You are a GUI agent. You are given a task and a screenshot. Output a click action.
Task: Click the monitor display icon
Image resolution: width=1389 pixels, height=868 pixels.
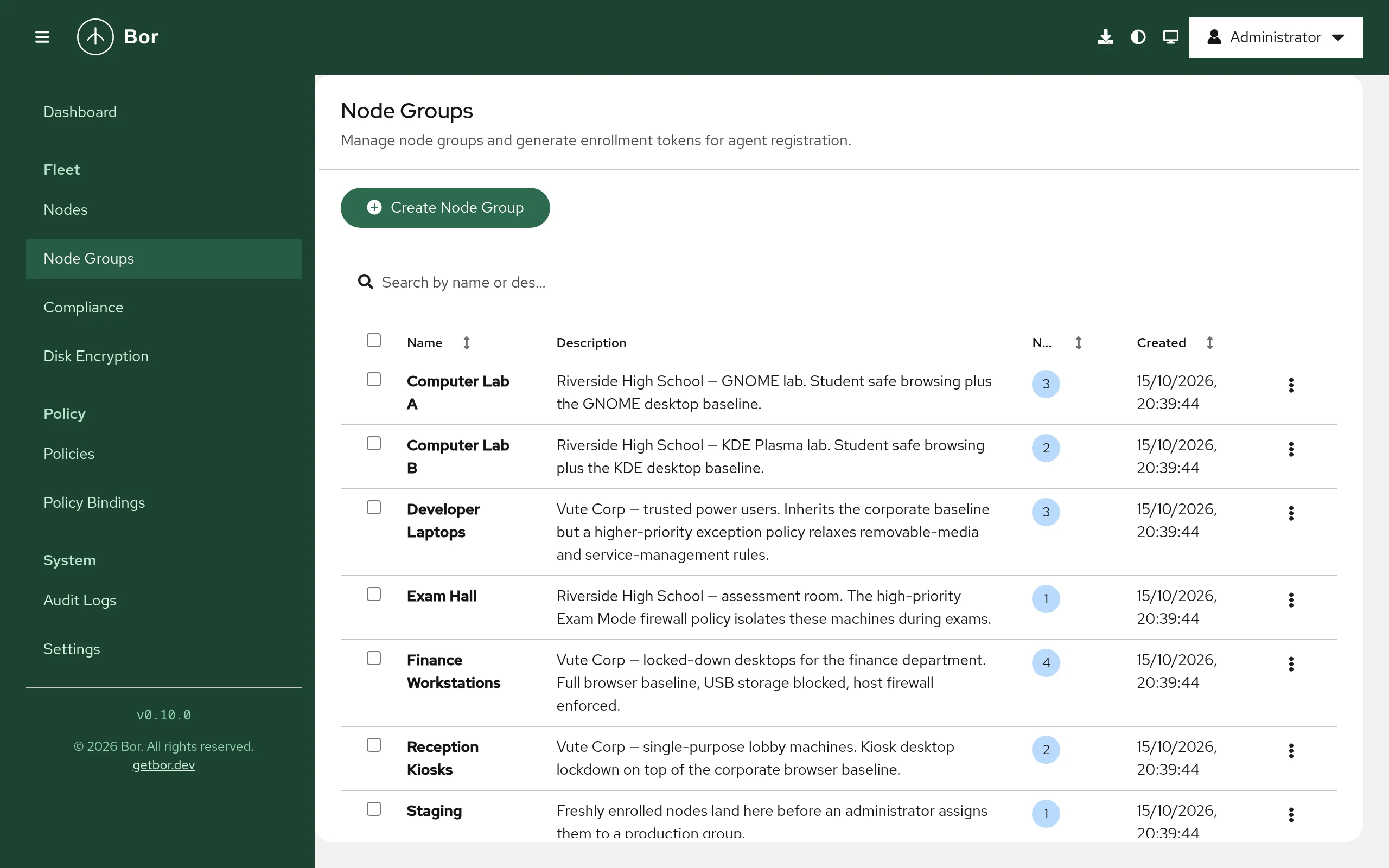click(1170, 37)
